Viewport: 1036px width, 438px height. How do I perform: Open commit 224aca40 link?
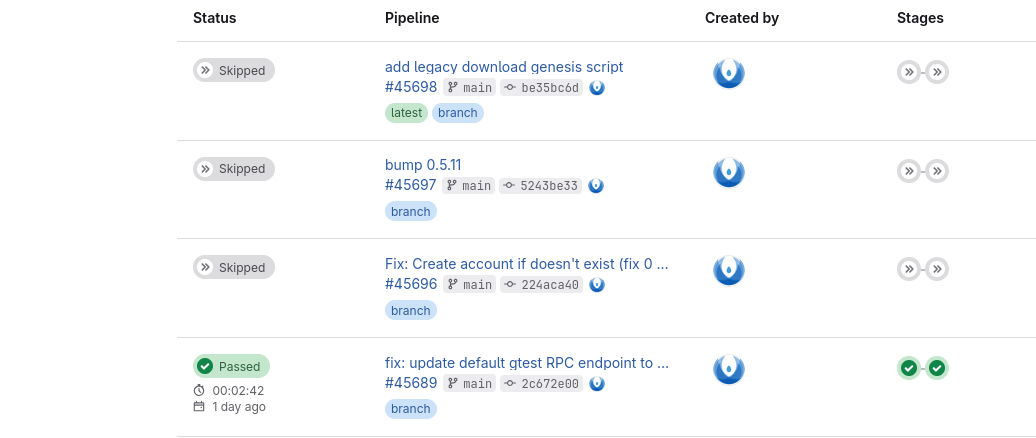click(549, 285)
